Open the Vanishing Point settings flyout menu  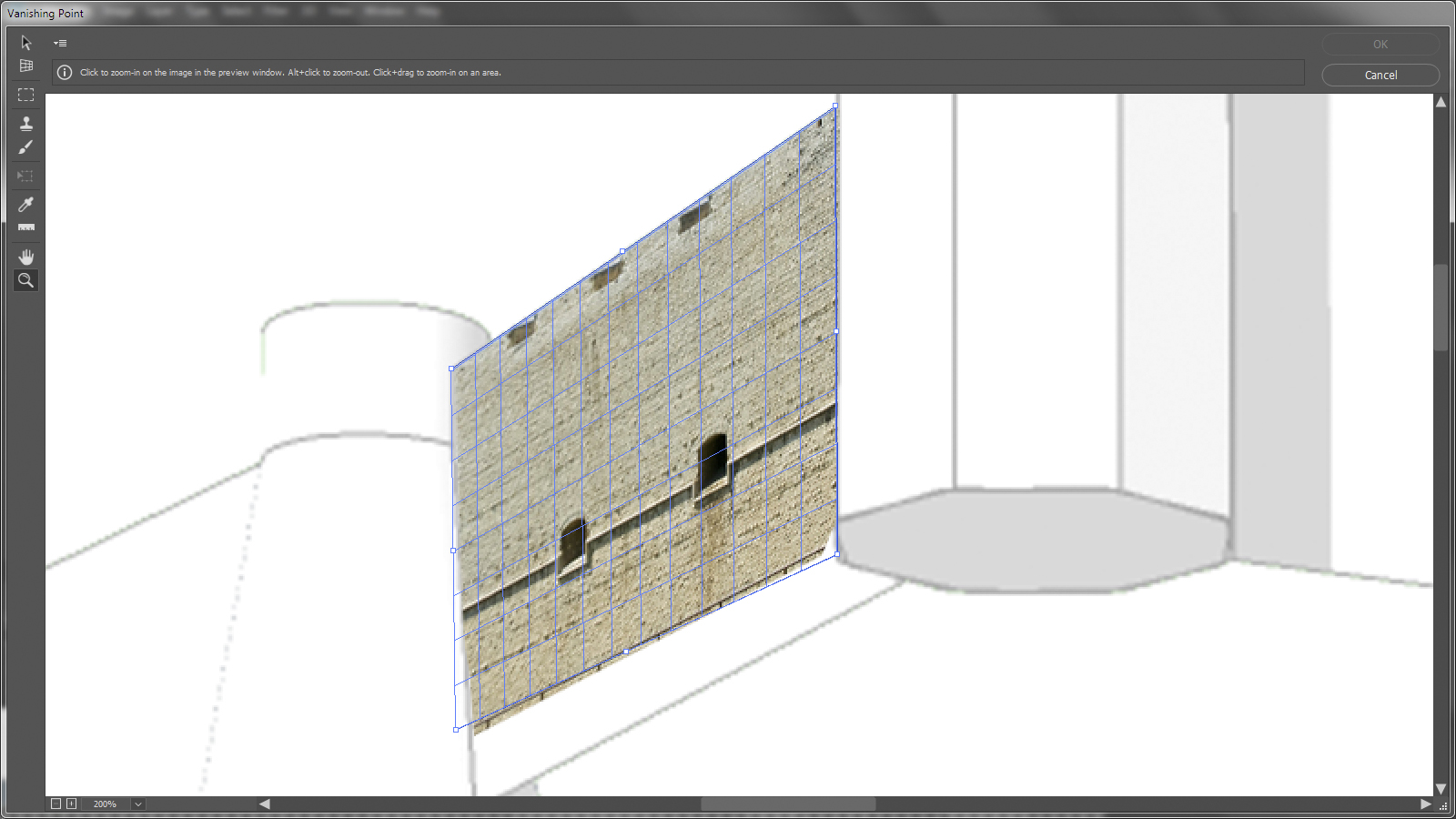[x=60, y=43]
